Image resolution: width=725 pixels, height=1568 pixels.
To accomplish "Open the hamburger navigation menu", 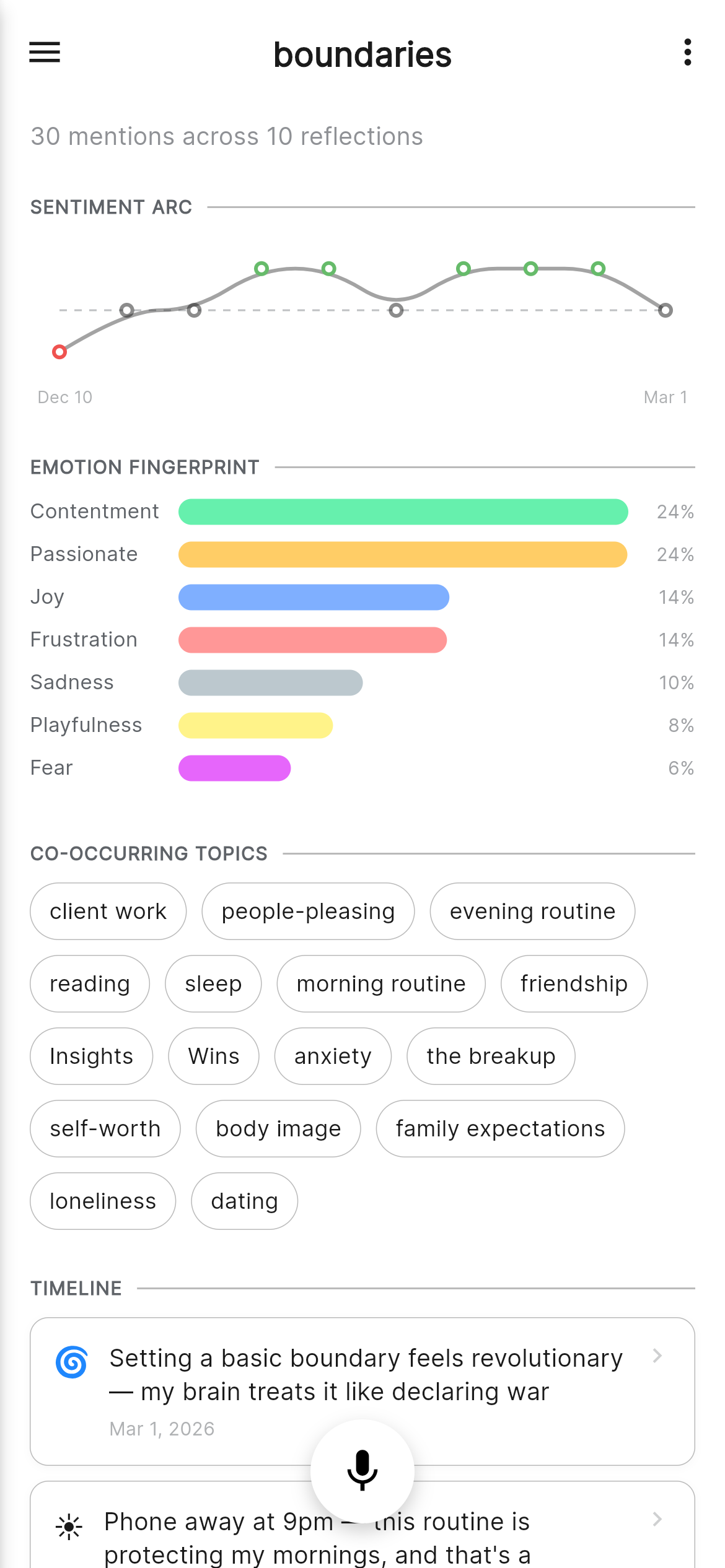I will point(44,53).
